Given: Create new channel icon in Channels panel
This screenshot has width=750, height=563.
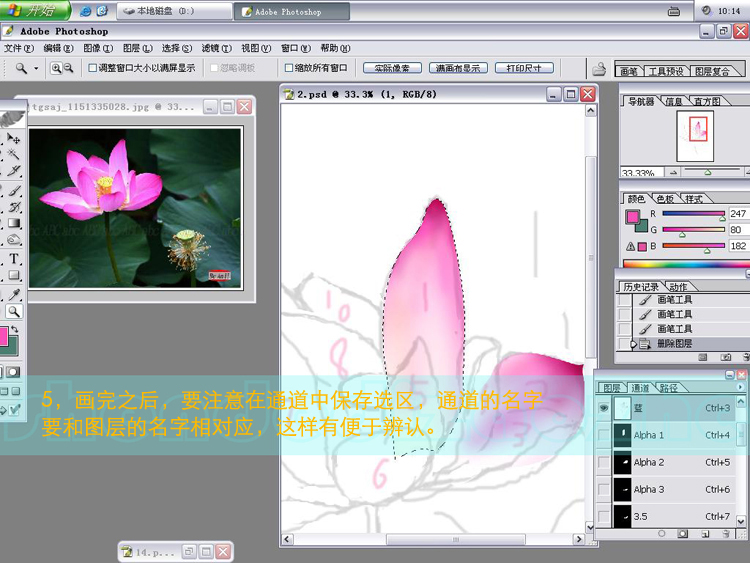Looking at the screenshot, I should tap(705, 534).
